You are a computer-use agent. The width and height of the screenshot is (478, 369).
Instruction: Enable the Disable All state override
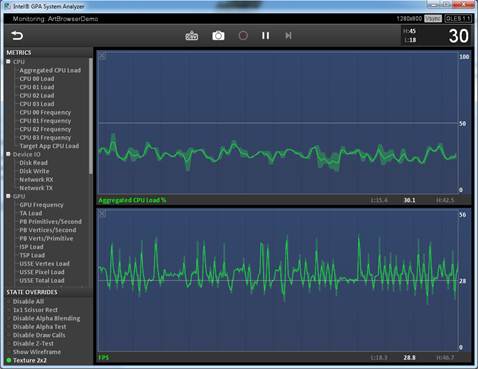[28, 301]
